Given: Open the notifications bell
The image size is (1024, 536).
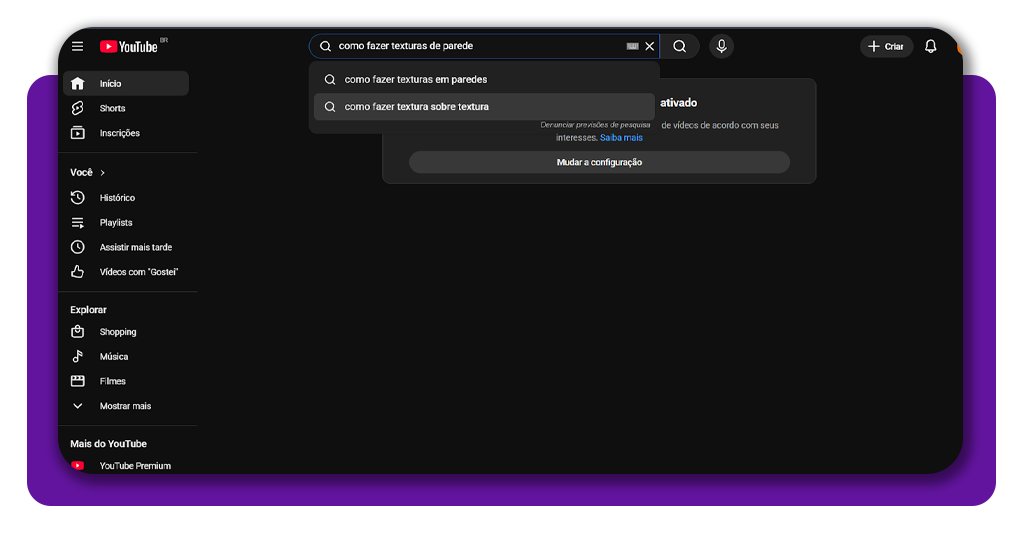Looking at the screenshot, I should pos(930,46).
